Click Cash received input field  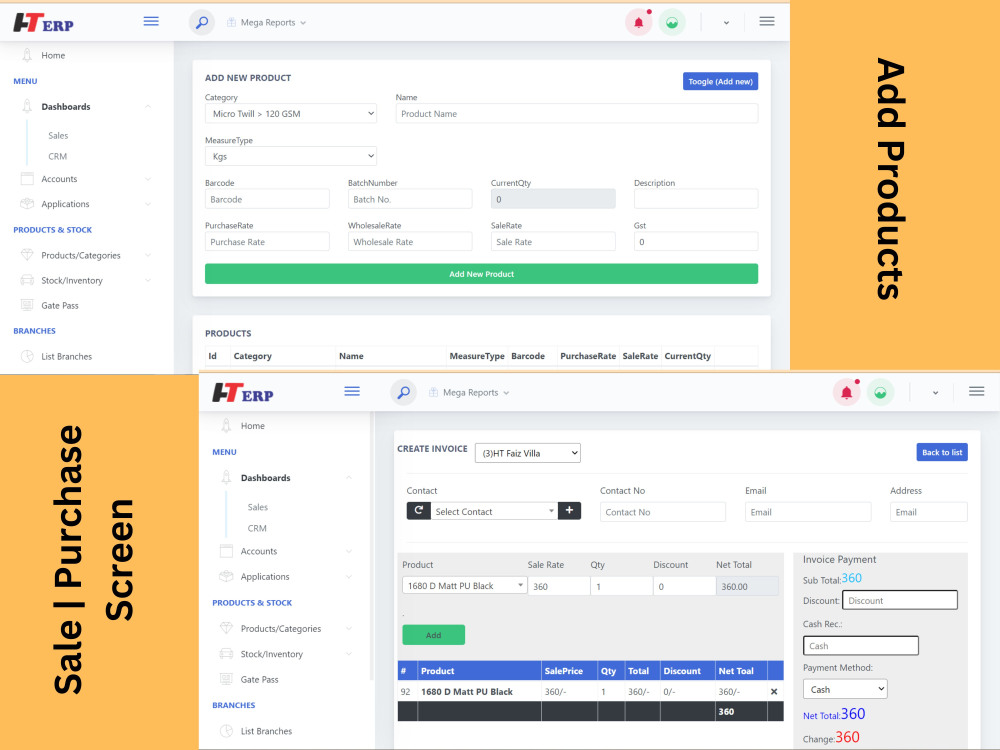click(x=860, y=645)
